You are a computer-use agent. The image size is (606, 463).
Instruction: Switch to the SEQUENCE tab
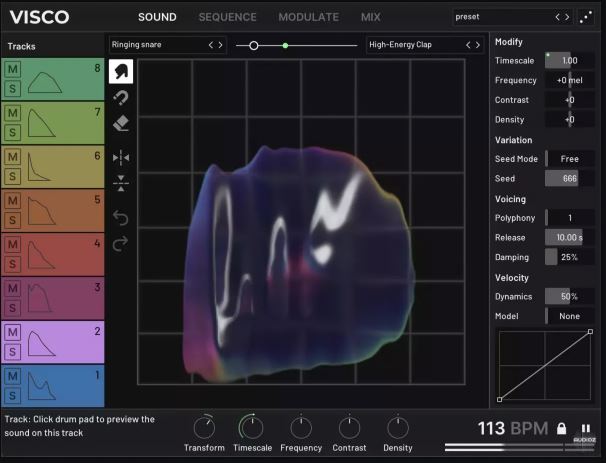point(227,17)
